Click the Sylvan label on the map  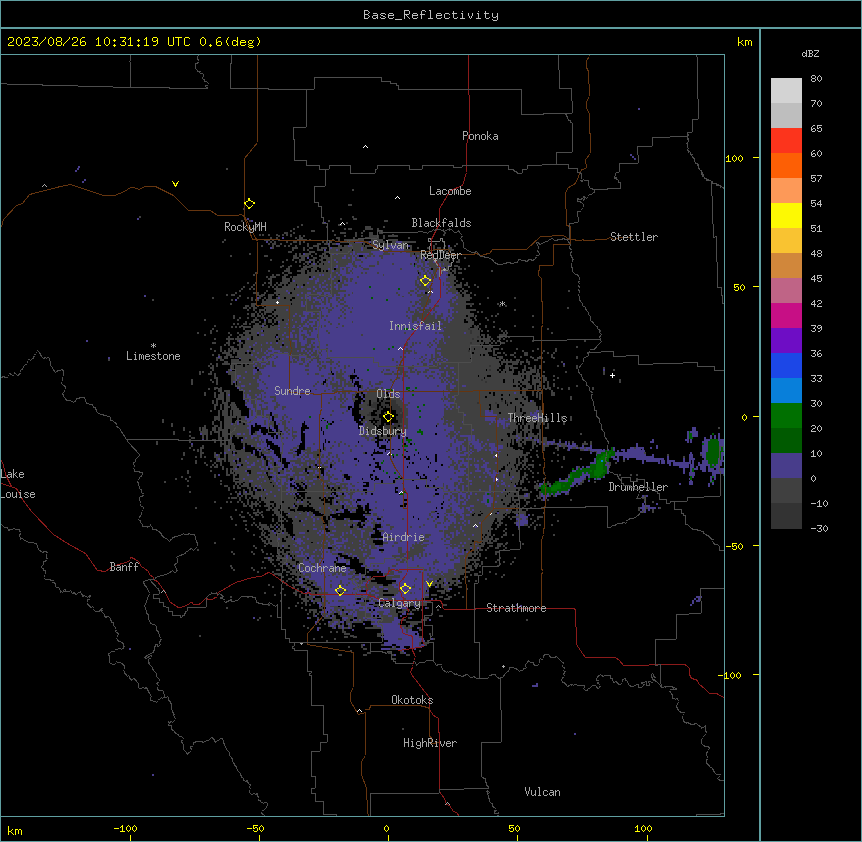[x=390, y=245]
